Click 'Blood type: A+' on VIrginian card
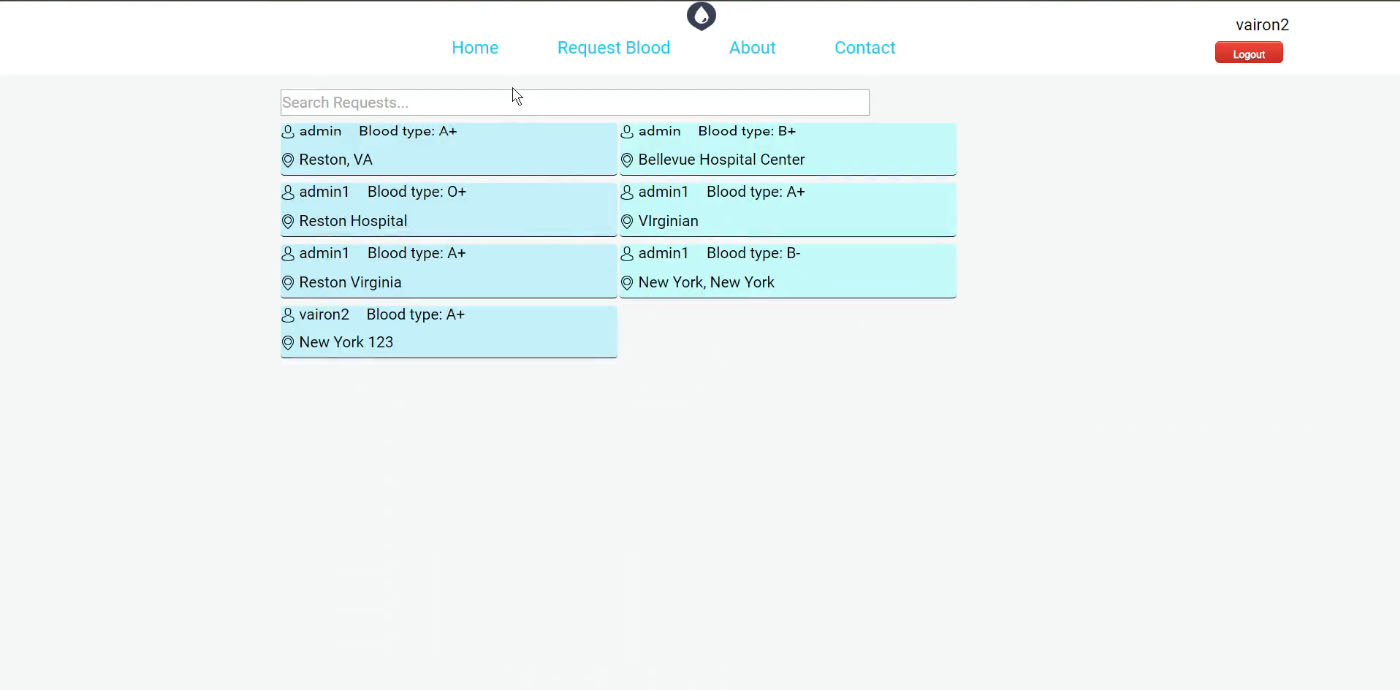The width and height of the screenshot is (1400, 690). pyautogui.click(x=756, y=192)
